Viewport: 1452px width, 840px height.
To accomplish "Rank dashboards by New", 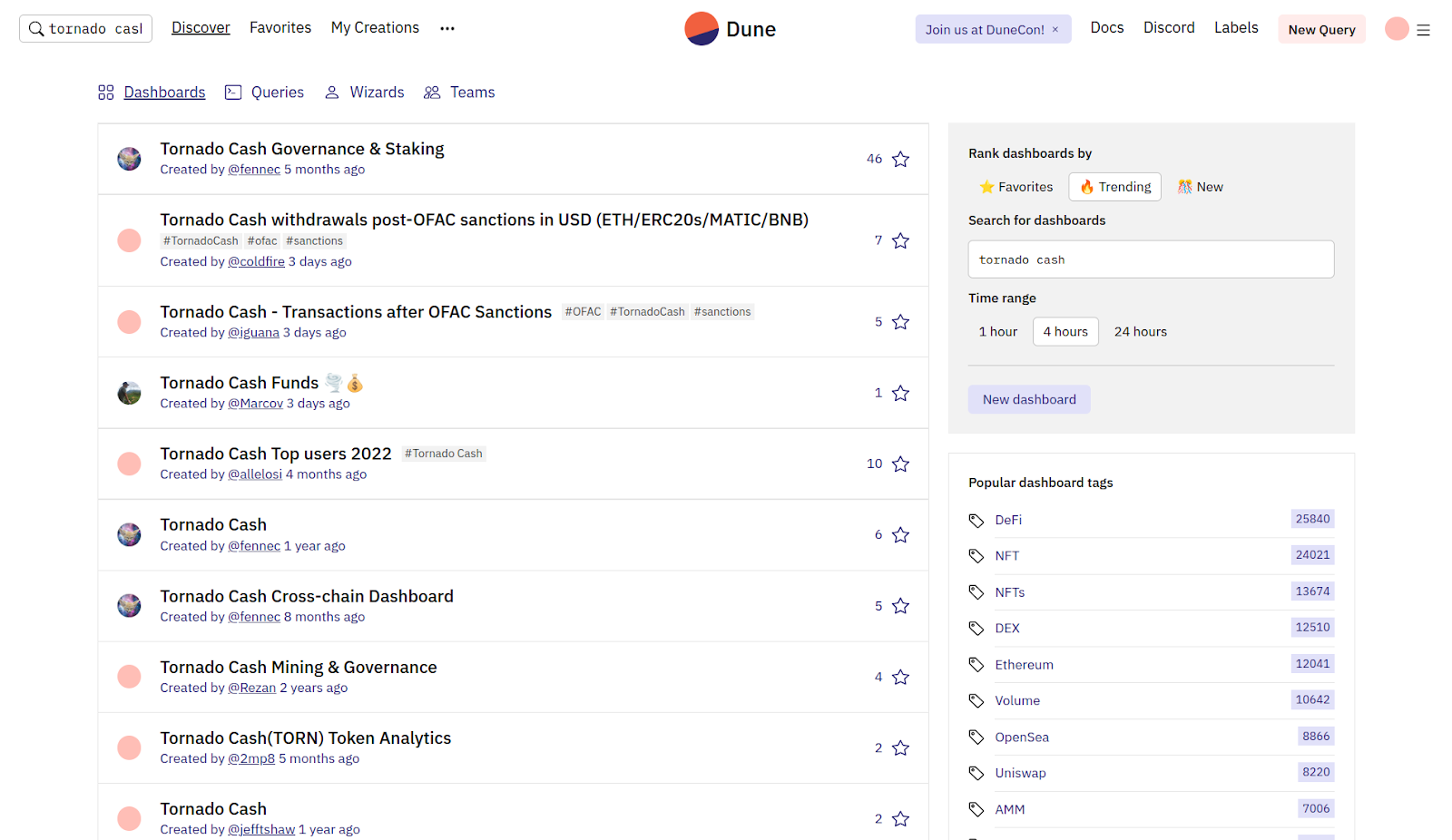I will point(1201,187).
